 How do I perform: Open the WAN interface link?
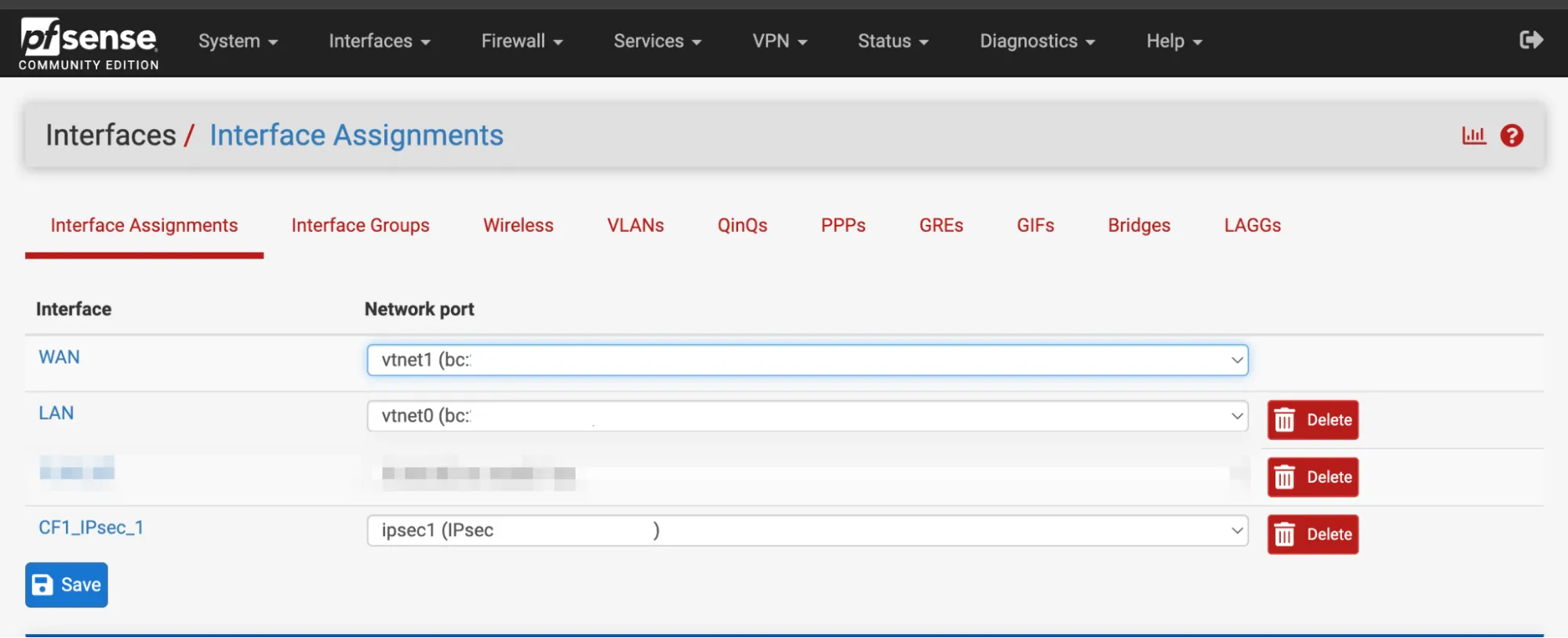tap(60, 357)
